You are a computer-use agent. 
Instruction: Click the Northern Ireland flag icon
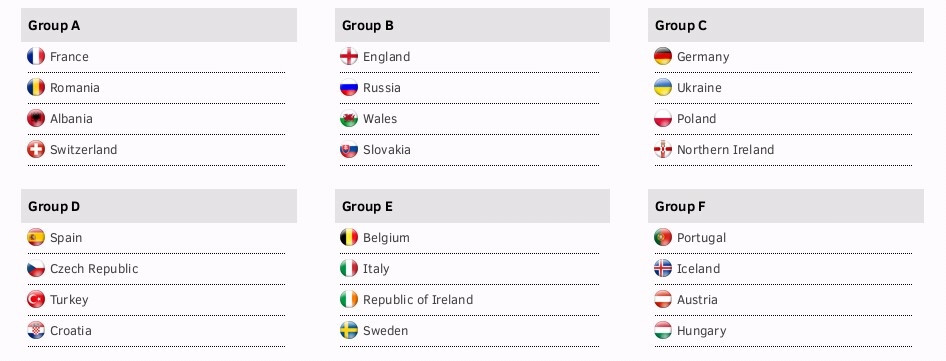[662, 149]
